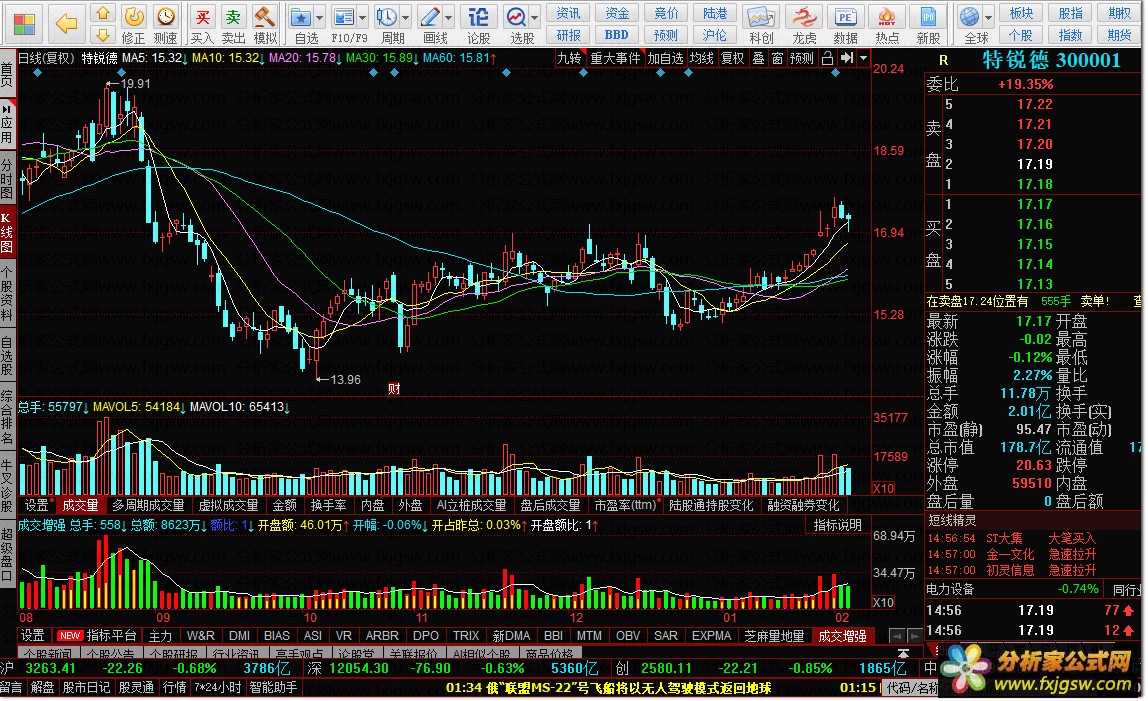Open the 全球 global markets icon
This screenshot has height=701, width=1148.
pos(971,23)
